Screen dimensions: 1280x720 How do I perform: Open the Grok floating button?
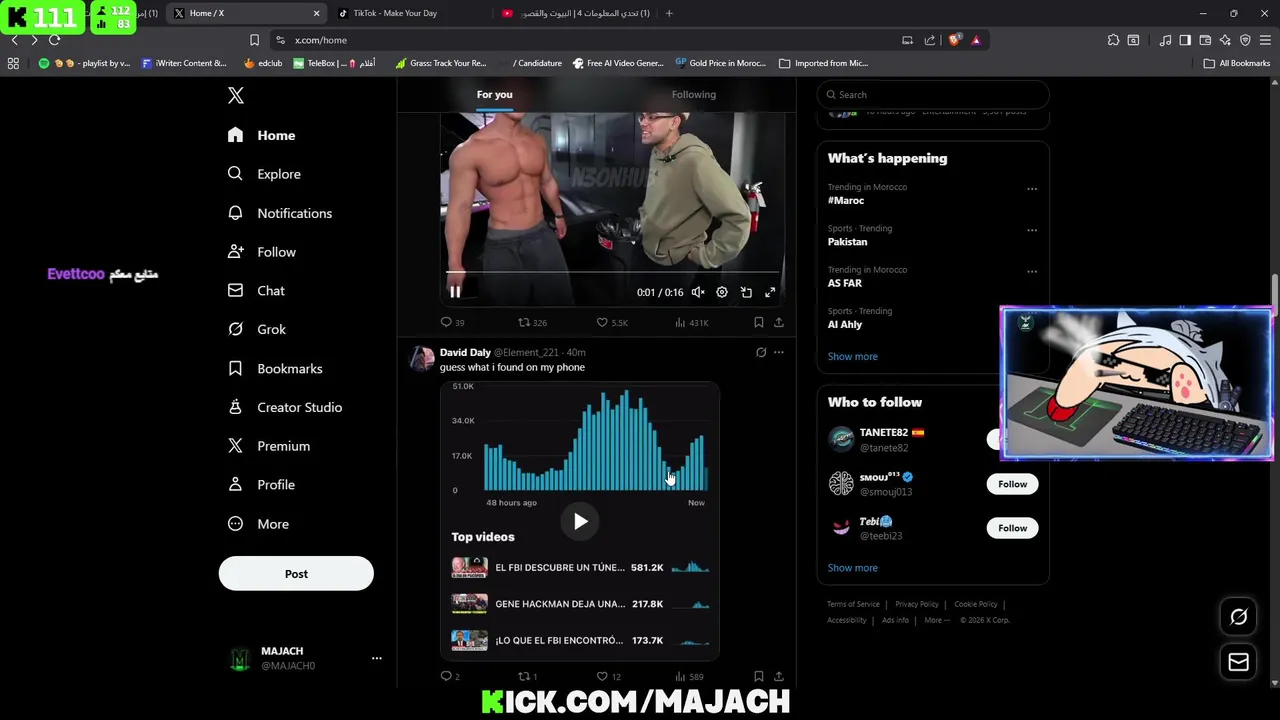1238,617
